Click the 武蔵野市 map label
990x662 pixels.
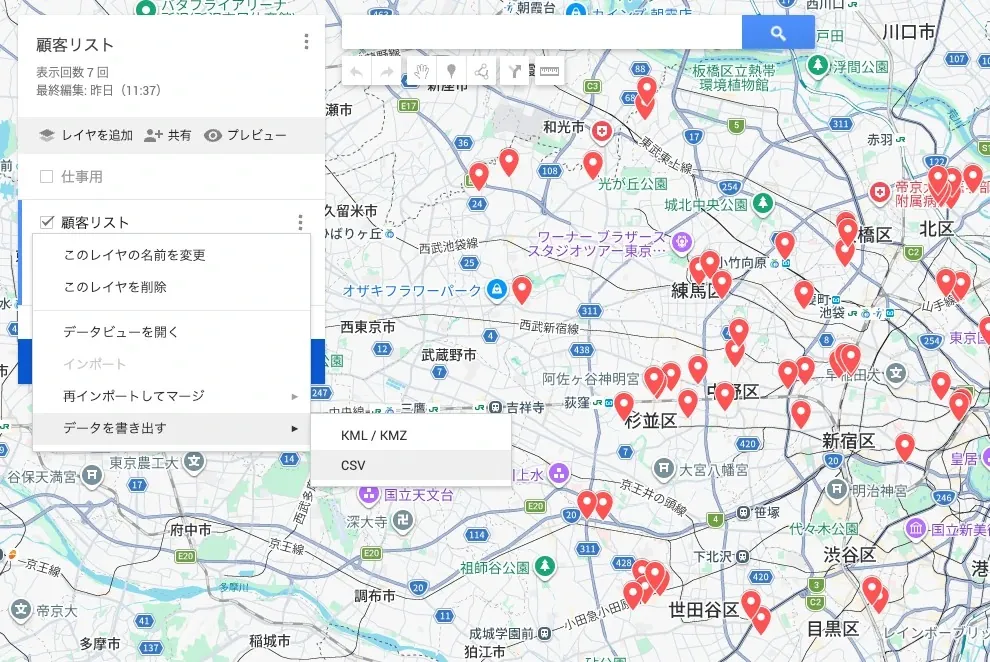point(449,355)
